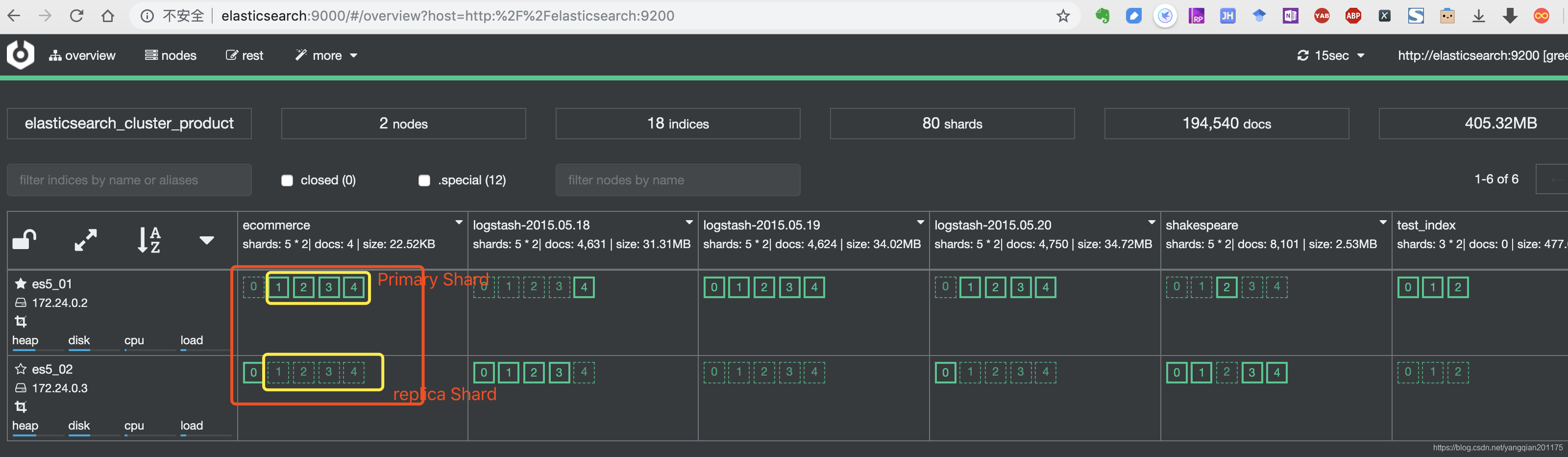Open the ABP adblock extension icon

[1353, 16]
